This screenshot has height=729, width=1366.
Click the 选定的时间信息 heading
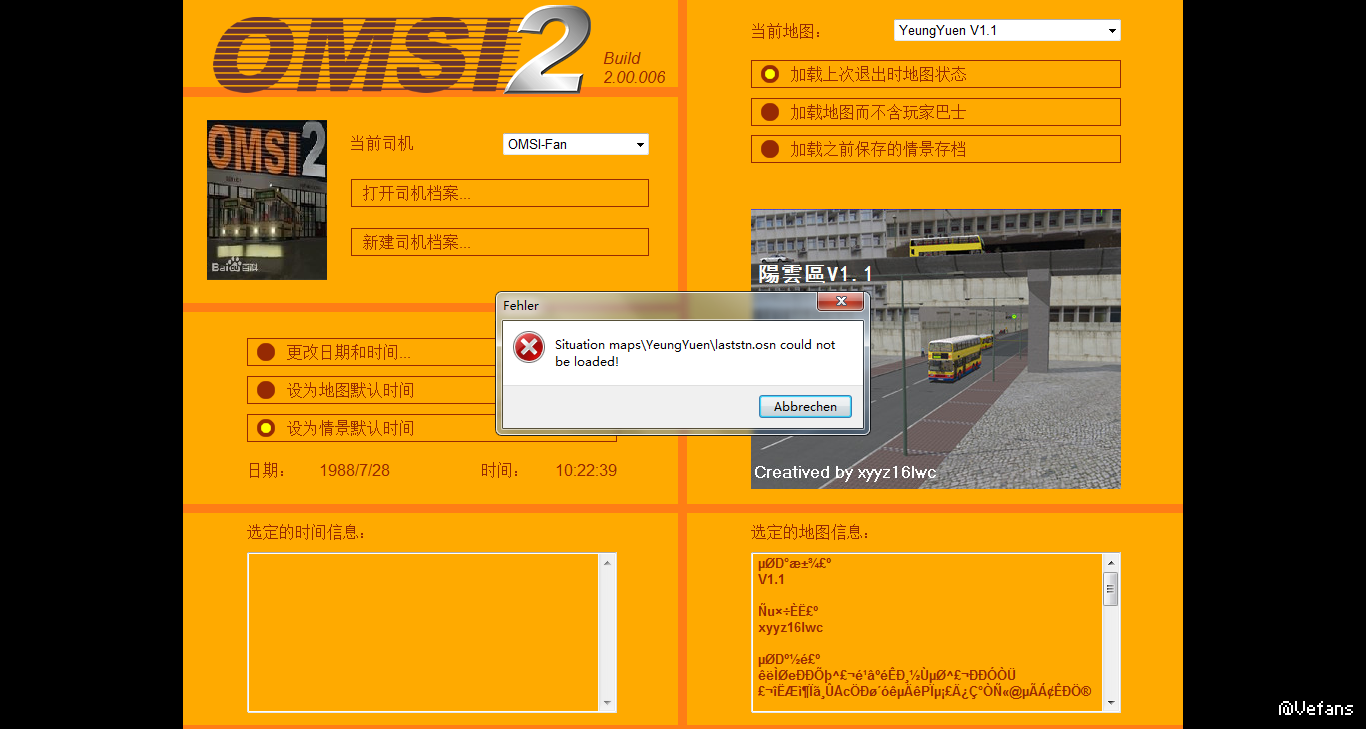coord(307,532)
